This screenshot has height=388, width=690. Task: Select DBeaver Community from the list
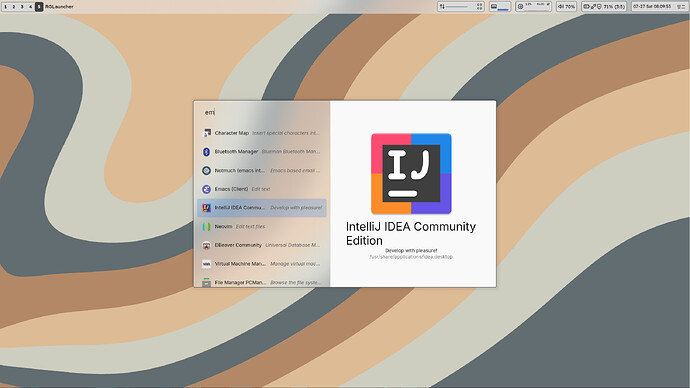(262, 245)
